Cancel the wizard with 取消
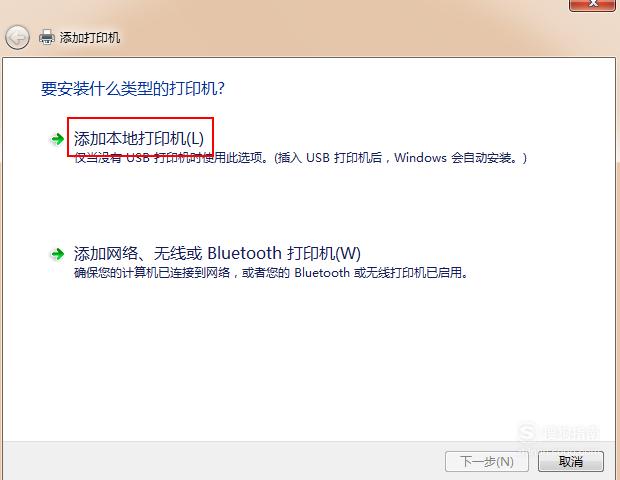The height and width of the screenshot is (480, 620). point(571,461)
